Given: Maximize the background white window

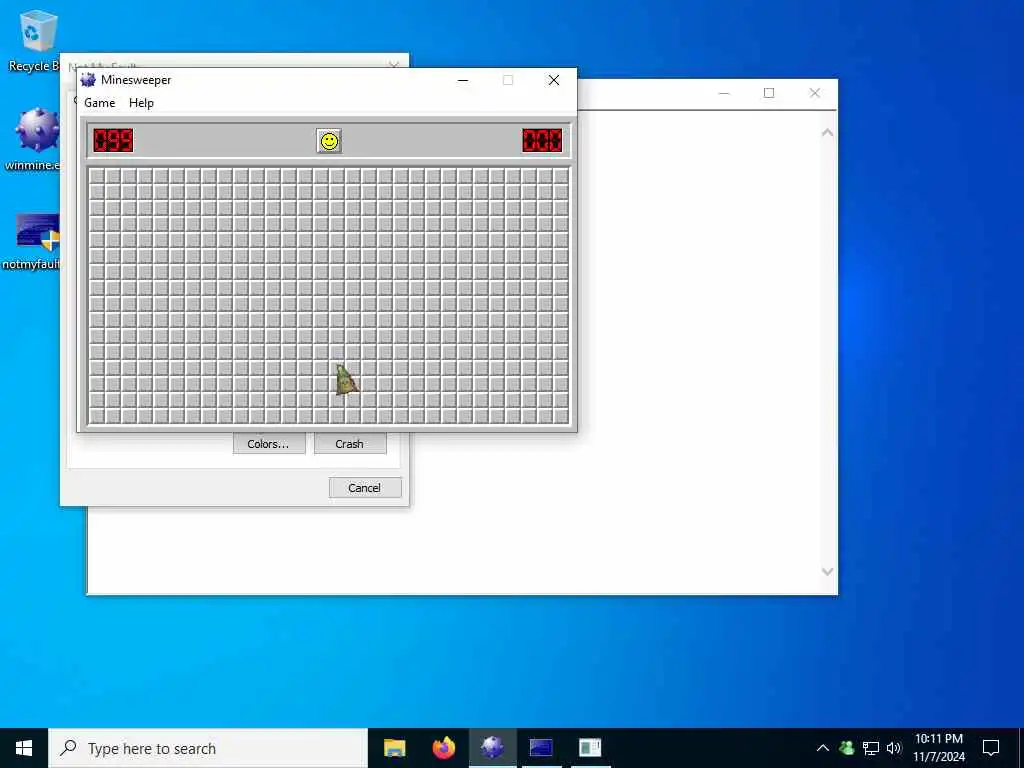Looking at the screenshot, I should point(769,93).
